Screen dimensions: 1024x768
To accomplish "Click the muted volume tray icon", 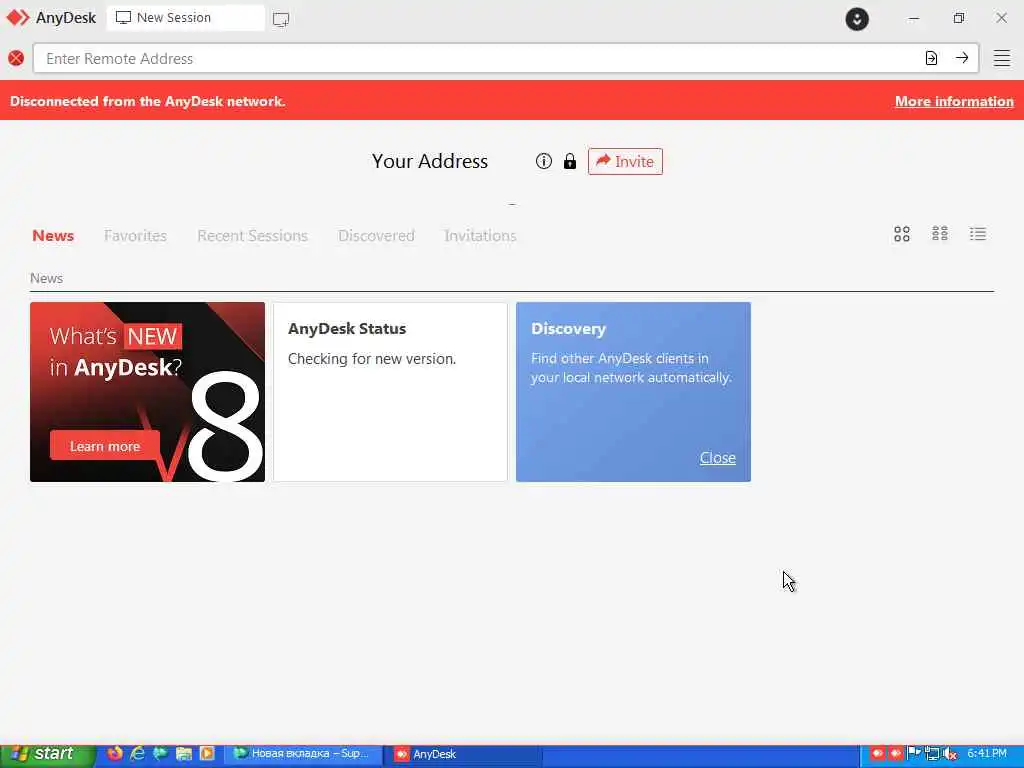I will (x=950, y=754).
